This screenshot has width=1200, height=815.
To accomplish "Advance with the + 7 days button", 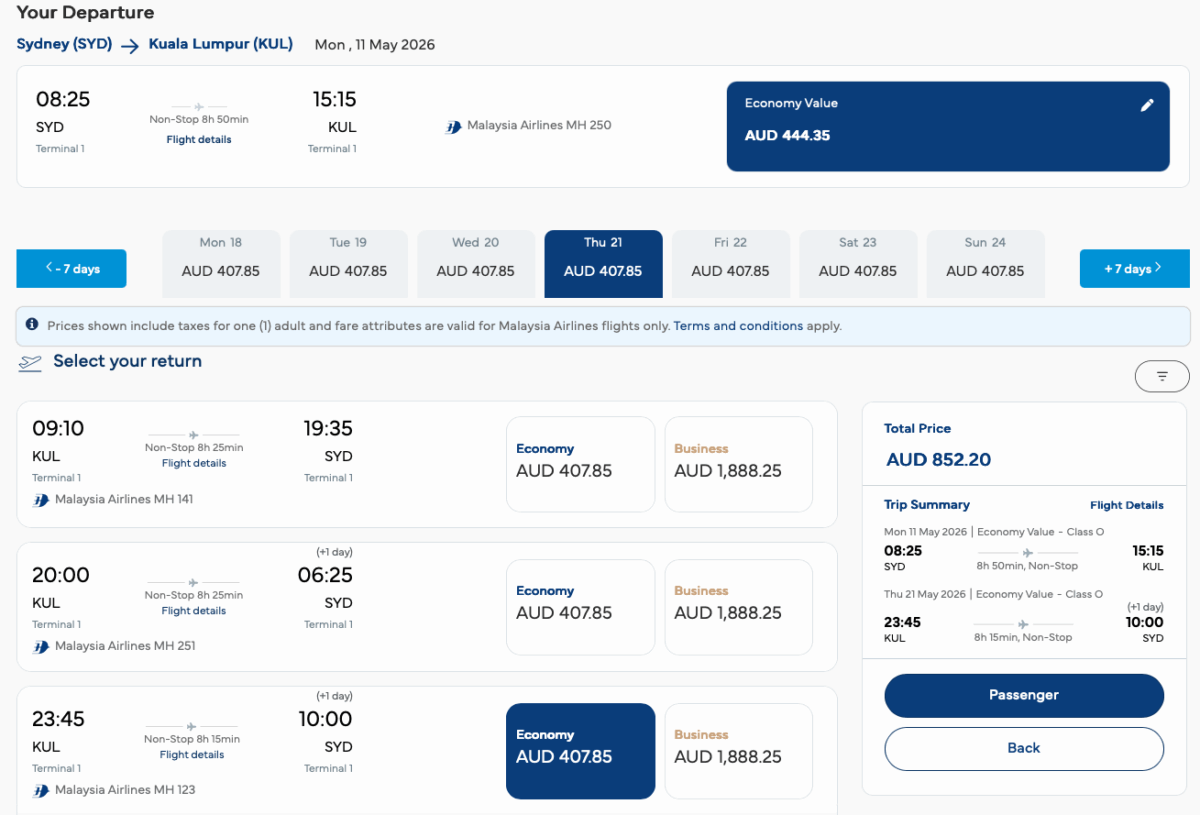I will (1134, 268).
